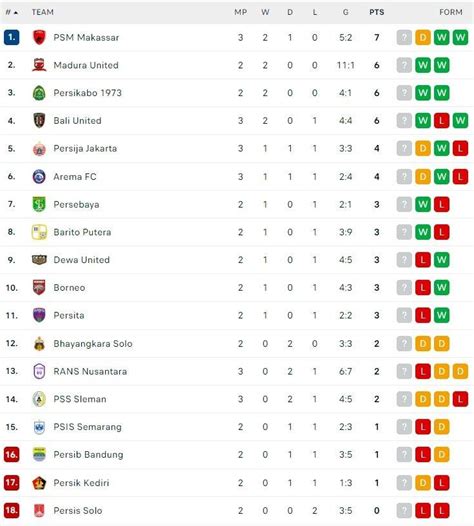Click the gray ? next-match badge for Borneo
474x526 pixels.
coord(404,287)
